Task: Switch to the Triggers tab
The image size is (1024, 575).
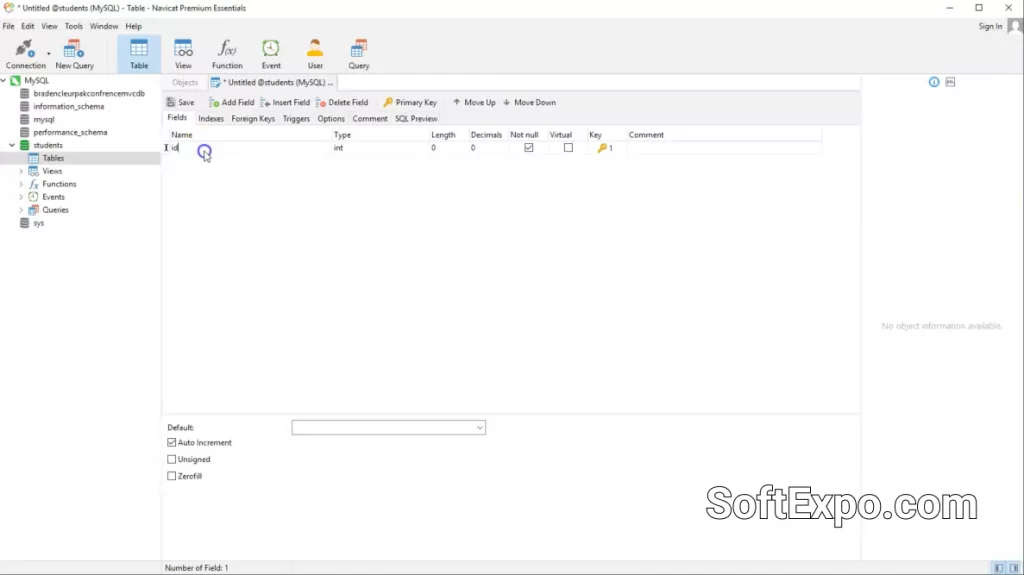Action: click(296, 119)
